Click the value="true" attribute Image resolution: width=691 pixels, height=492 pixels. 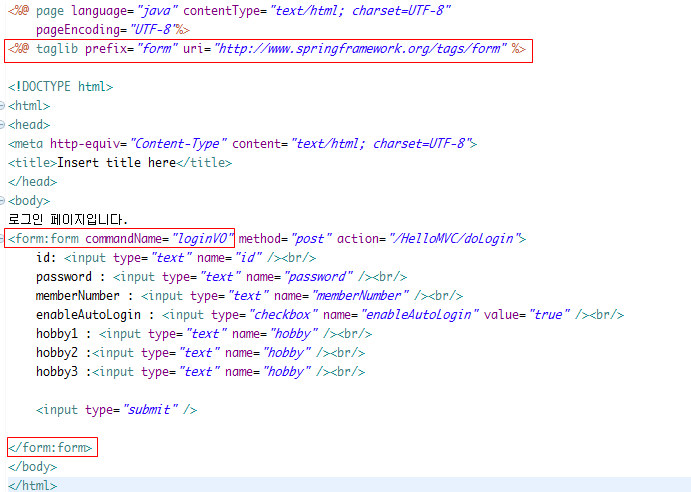click(527, 315)
